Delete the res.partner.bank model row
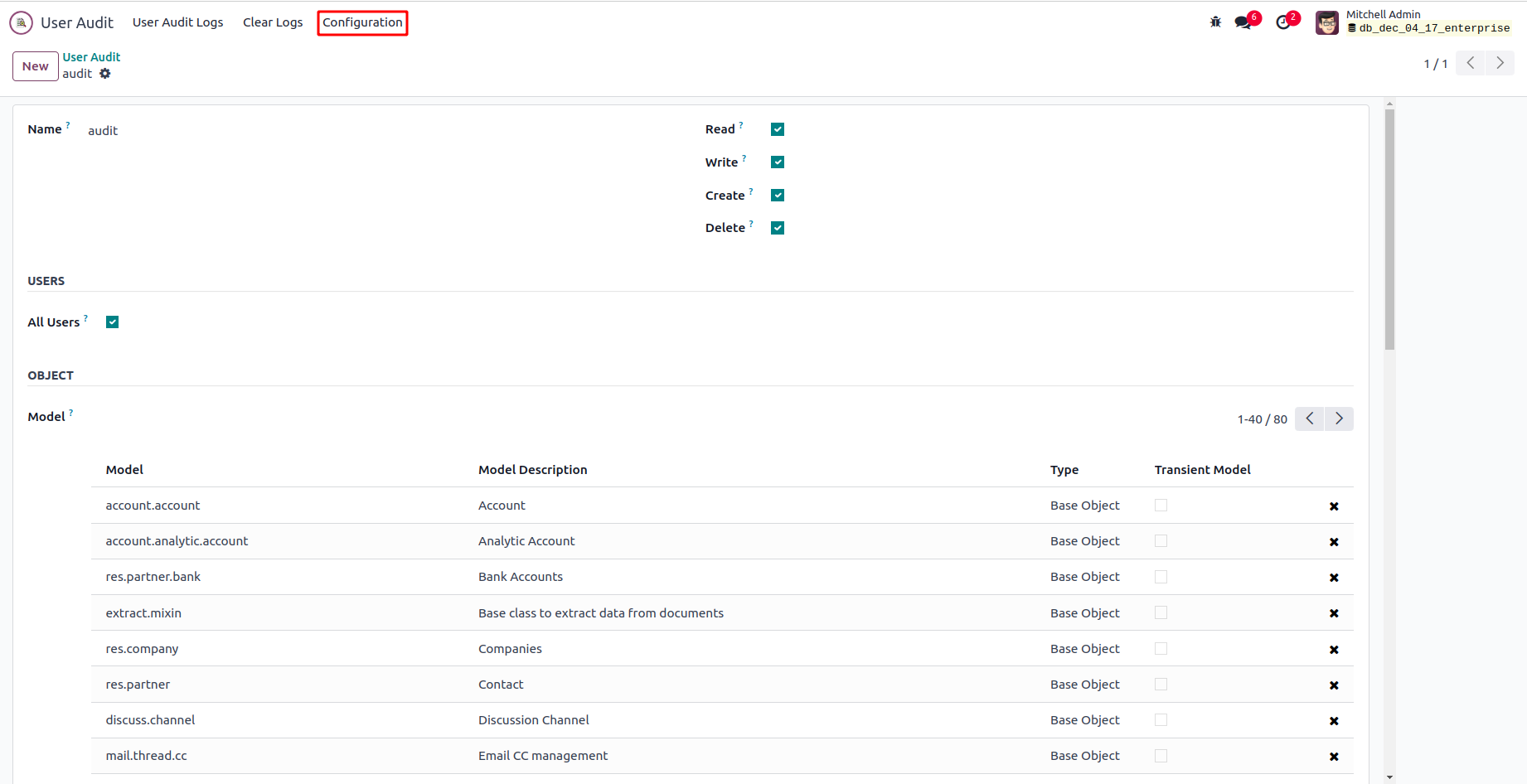 (1334, 578)
